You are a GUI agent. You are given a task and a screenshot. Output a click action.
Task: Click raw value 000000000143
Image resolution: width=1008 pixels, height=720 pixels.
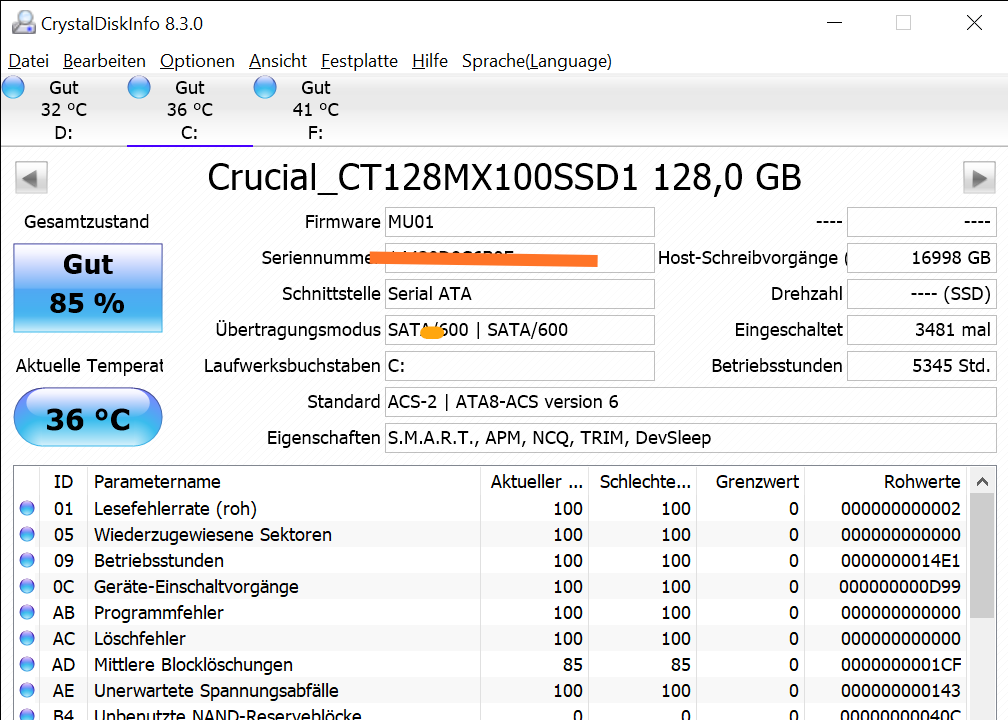[x=901, y=690]
